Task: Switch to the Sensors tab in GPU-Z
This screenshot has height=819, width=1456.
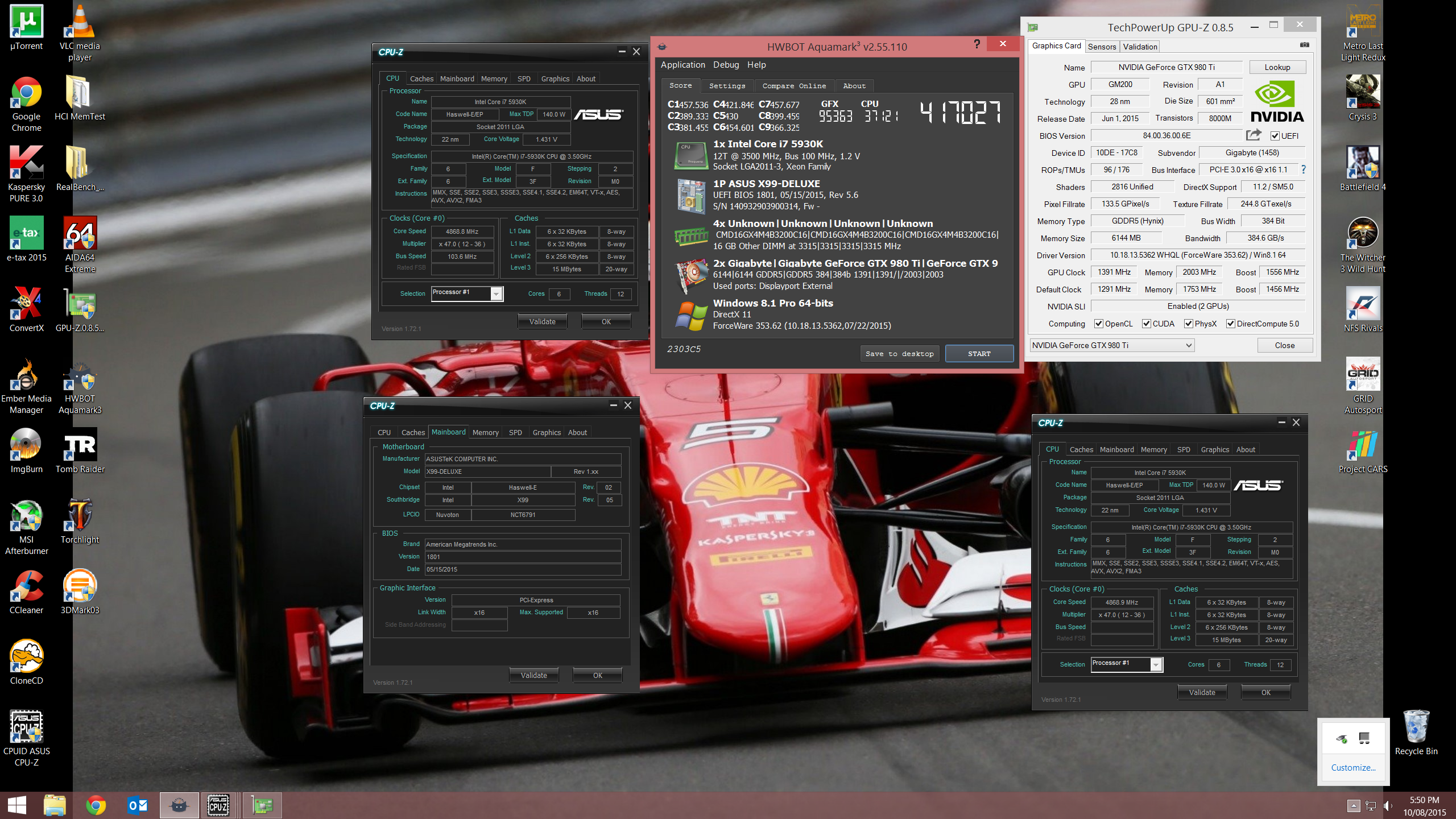Action: pos(1102,47)
